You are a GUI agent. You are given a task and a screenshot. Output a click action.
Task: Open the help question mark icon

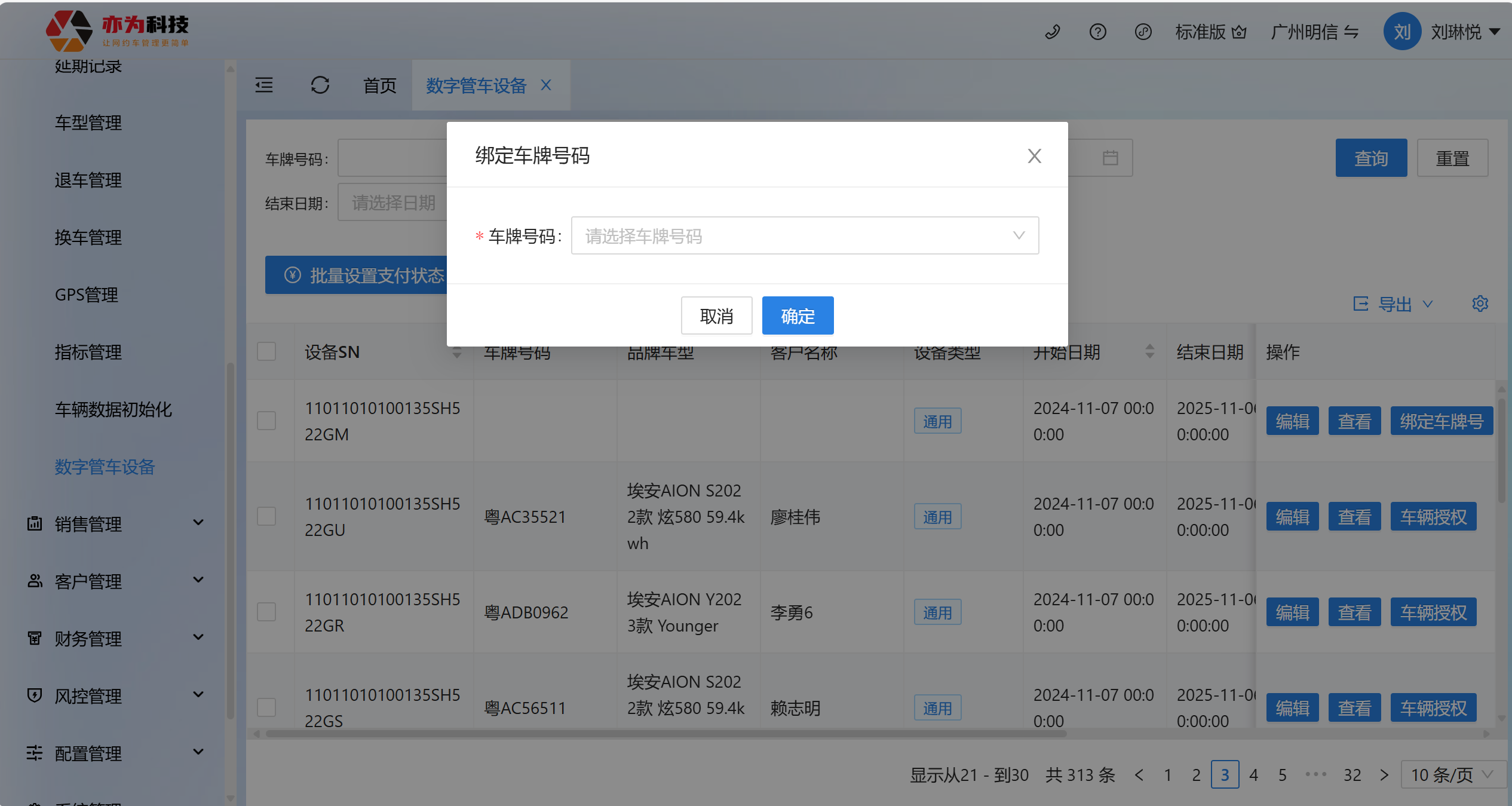pyautogui.click(x=1097, y=32)
